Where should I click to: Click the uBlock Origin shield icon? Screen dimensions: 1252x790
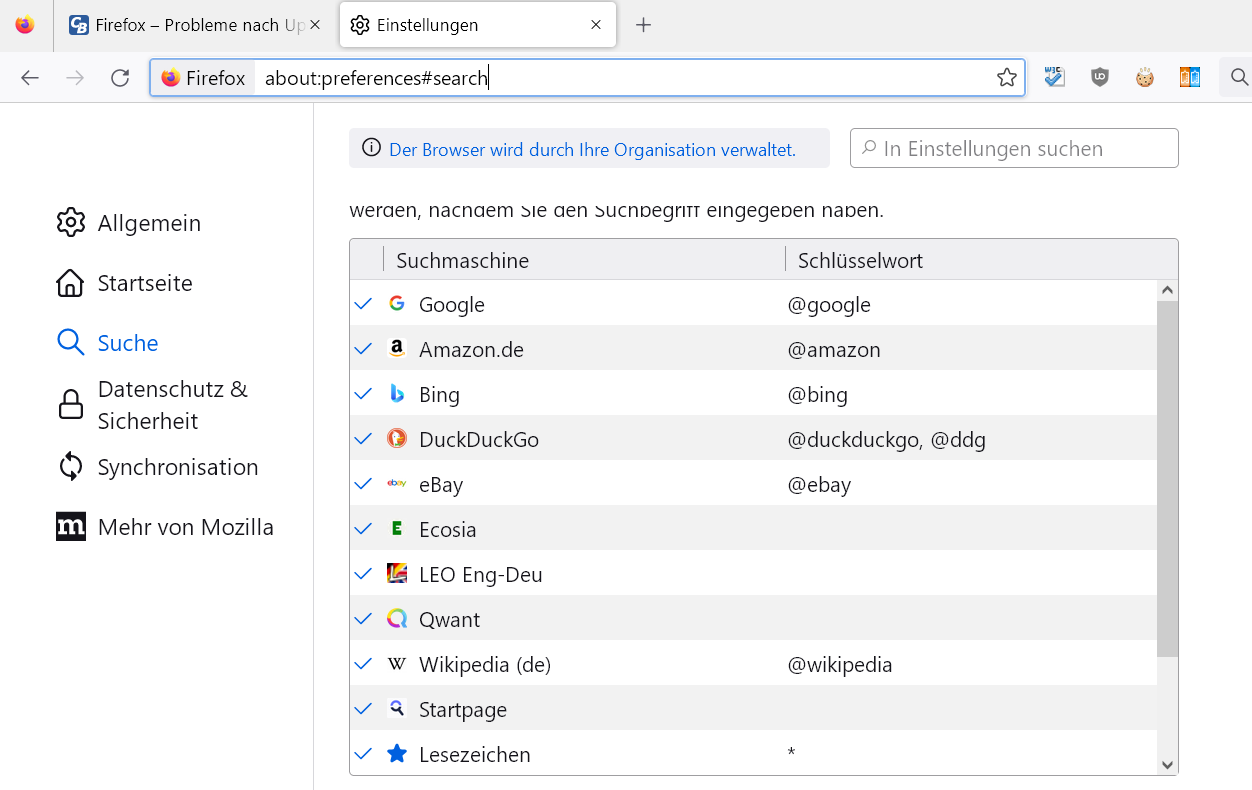1100,77
